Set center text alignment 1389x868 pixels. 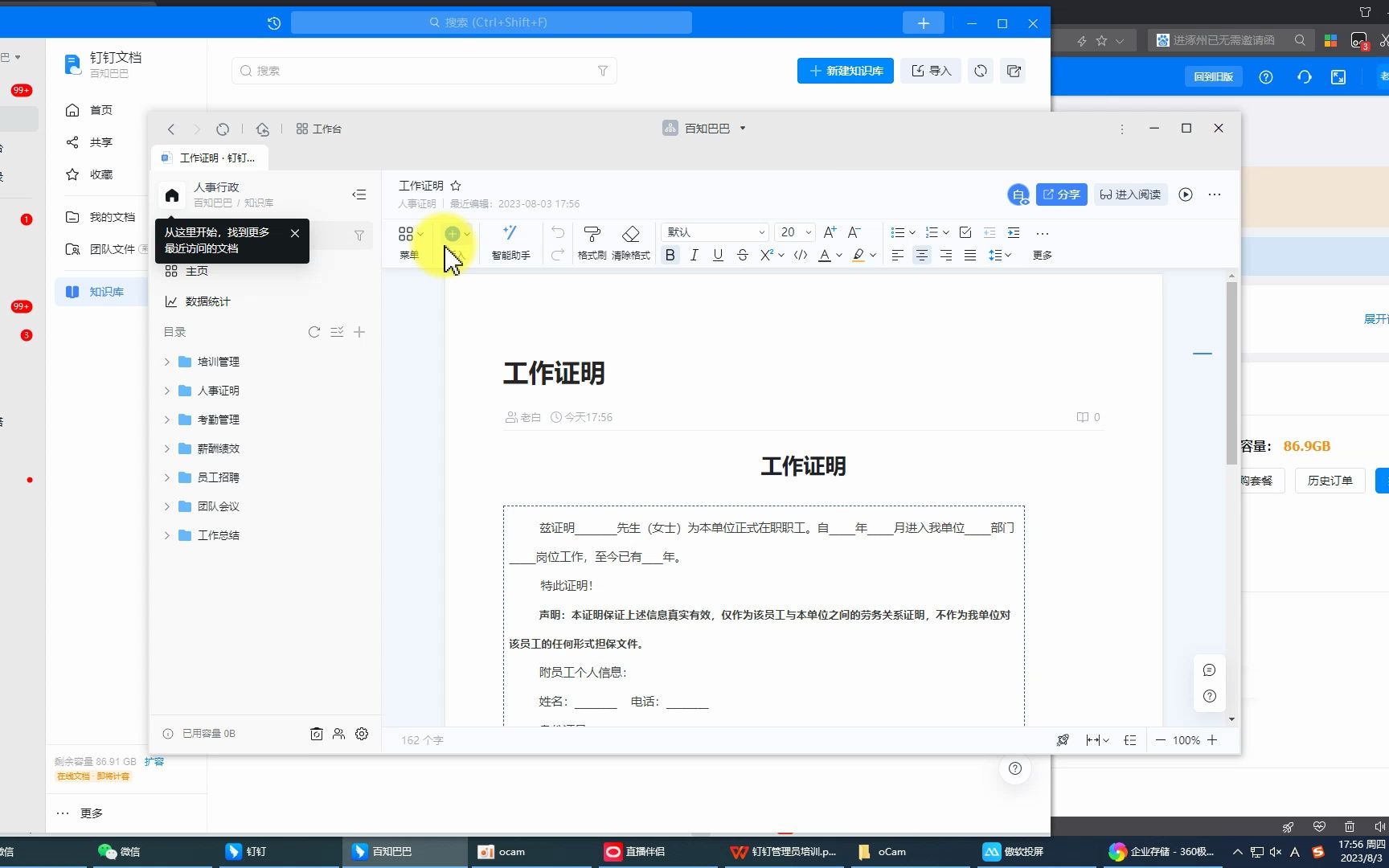(x=922, y=255)
